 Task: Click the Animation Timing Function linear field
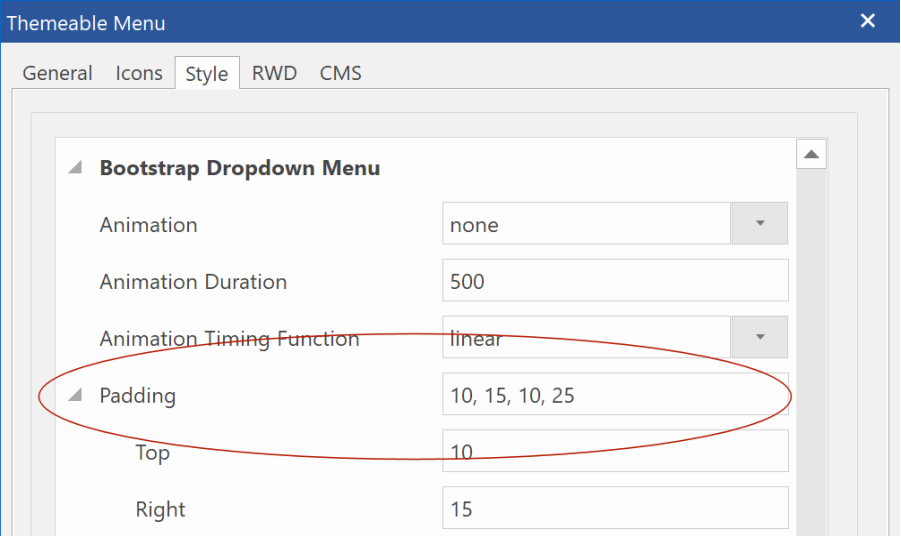tap(586, 337)
